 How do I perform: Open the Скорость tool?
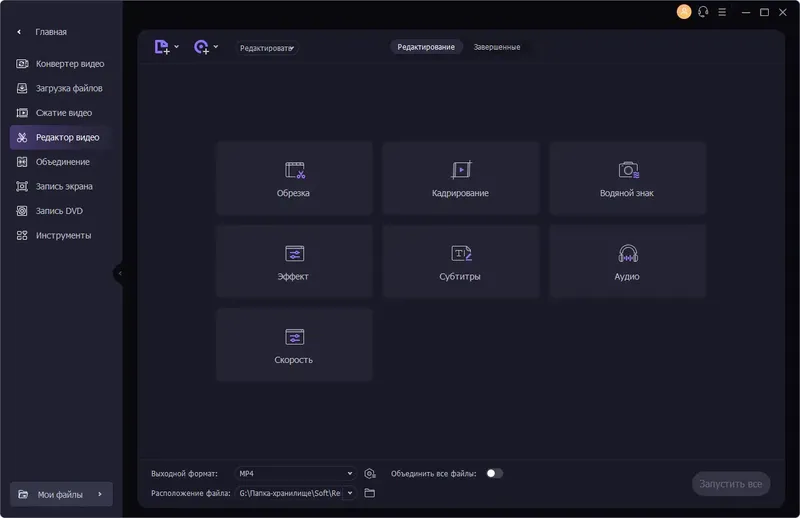(x=294, y=344)
